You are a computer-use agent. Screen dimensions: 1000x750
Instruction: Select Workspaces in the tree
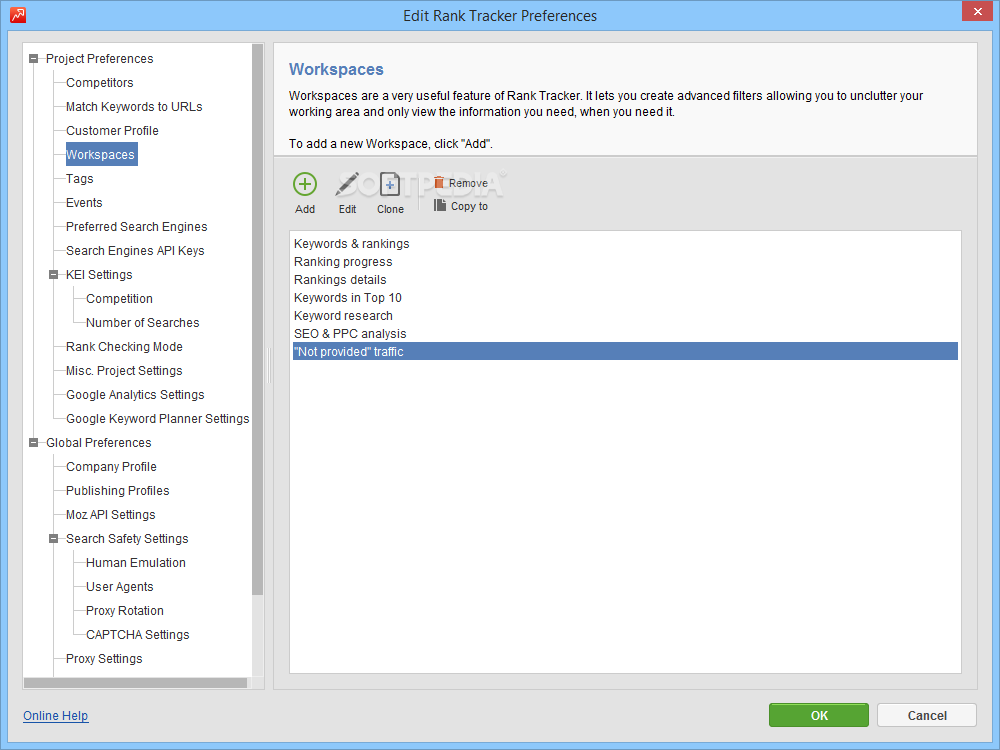[x=101, y=154]
